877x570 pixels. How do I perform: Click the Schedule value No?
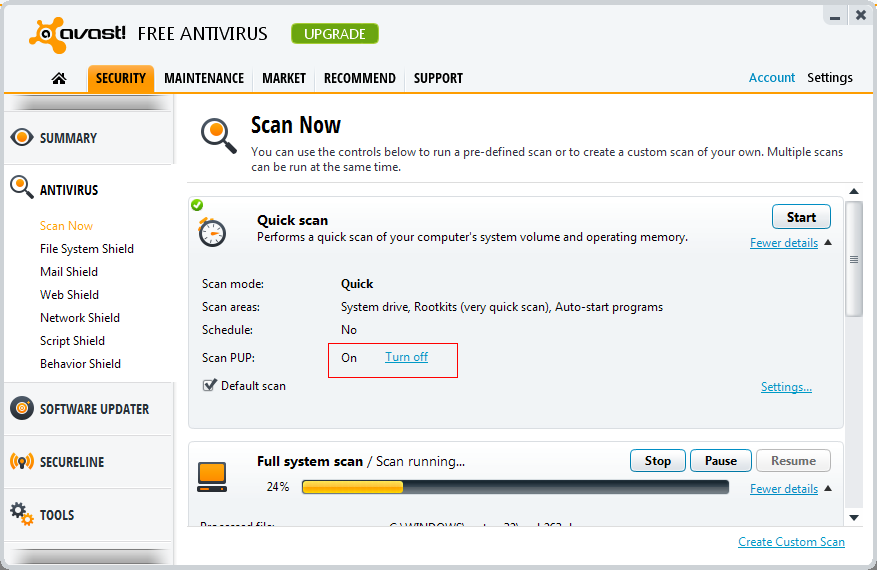(348, 329)
